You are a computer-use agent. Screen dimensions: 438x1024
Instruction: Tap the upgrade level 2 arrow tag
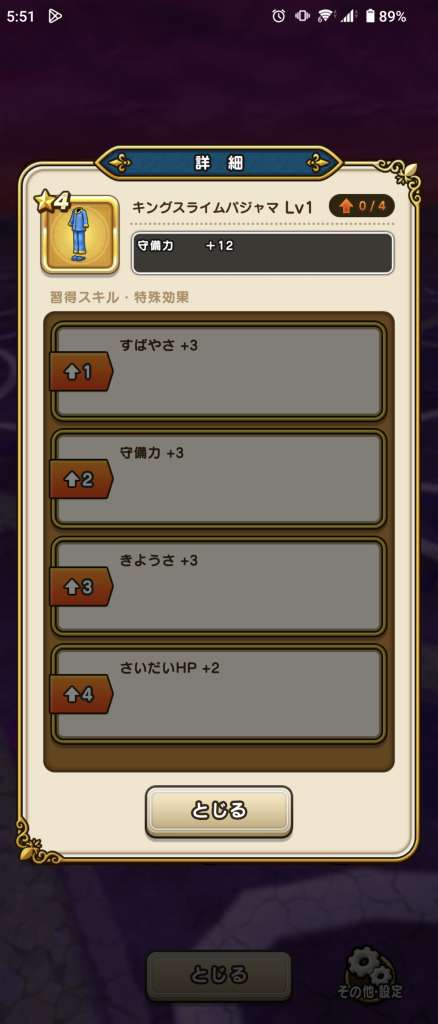[81, 479]
